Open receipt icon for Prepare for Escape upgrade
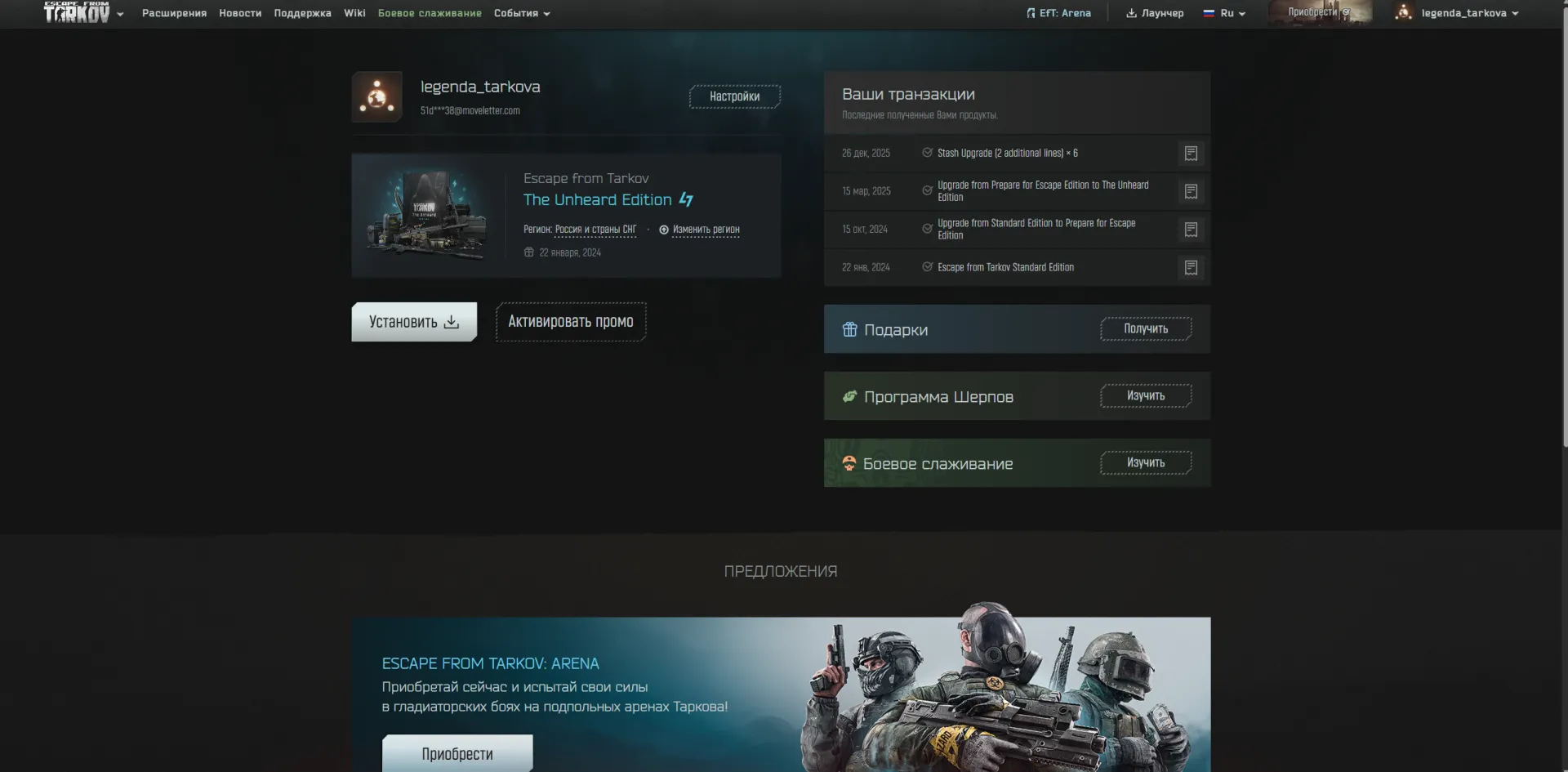1568x772 pixels. (1191, 230)
